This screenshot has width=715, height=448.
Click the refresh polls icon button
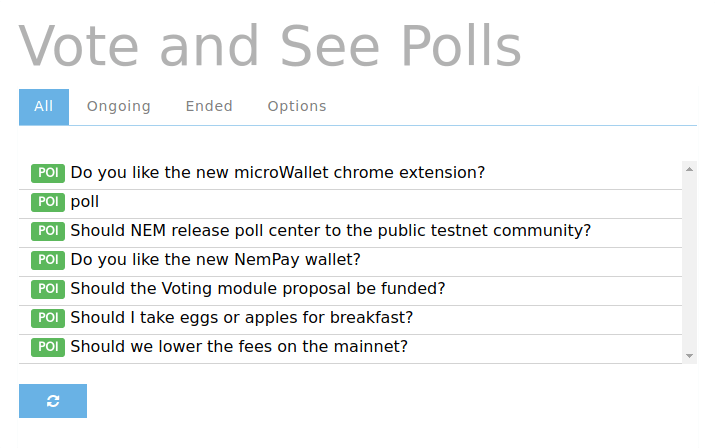click(53, 401)
